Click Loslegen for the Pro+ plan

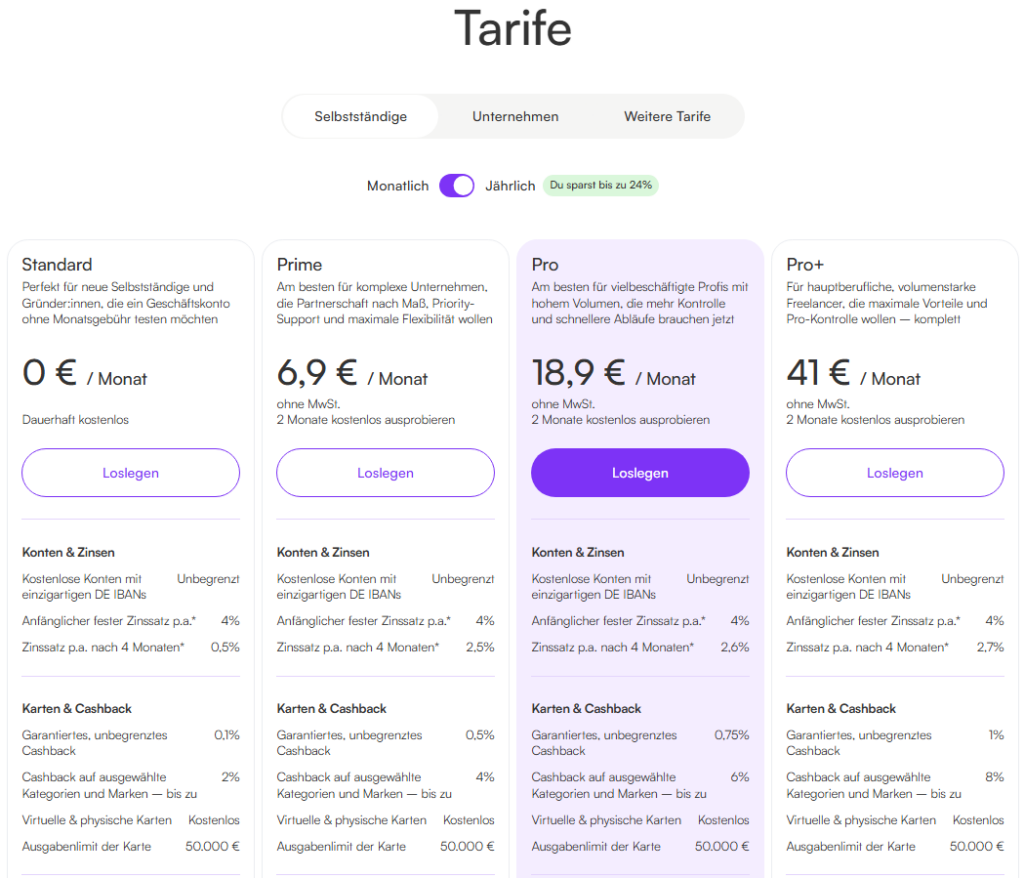coord(894,472)
